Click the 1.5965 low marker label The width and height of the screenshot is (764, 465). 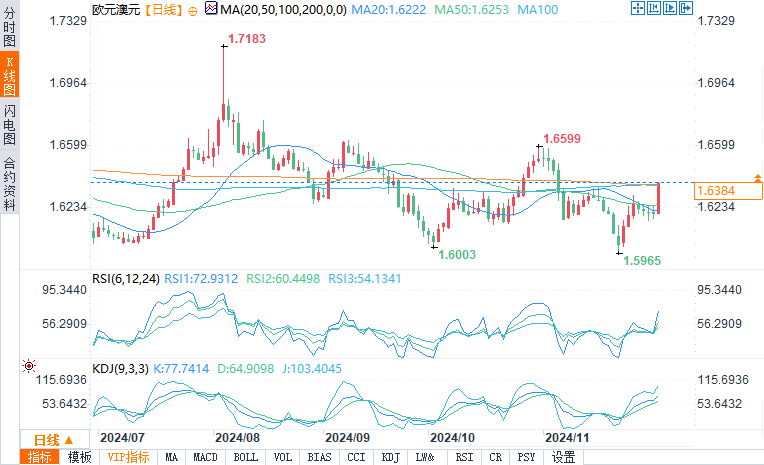642,261
